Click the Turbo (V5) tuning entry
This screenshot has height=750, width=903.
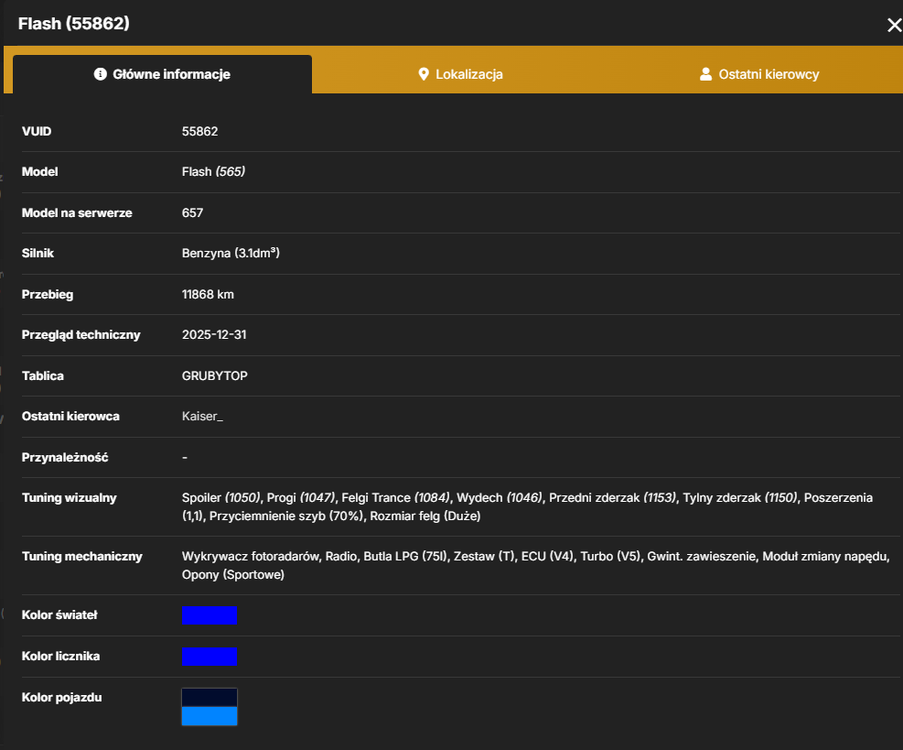[610, 556]
